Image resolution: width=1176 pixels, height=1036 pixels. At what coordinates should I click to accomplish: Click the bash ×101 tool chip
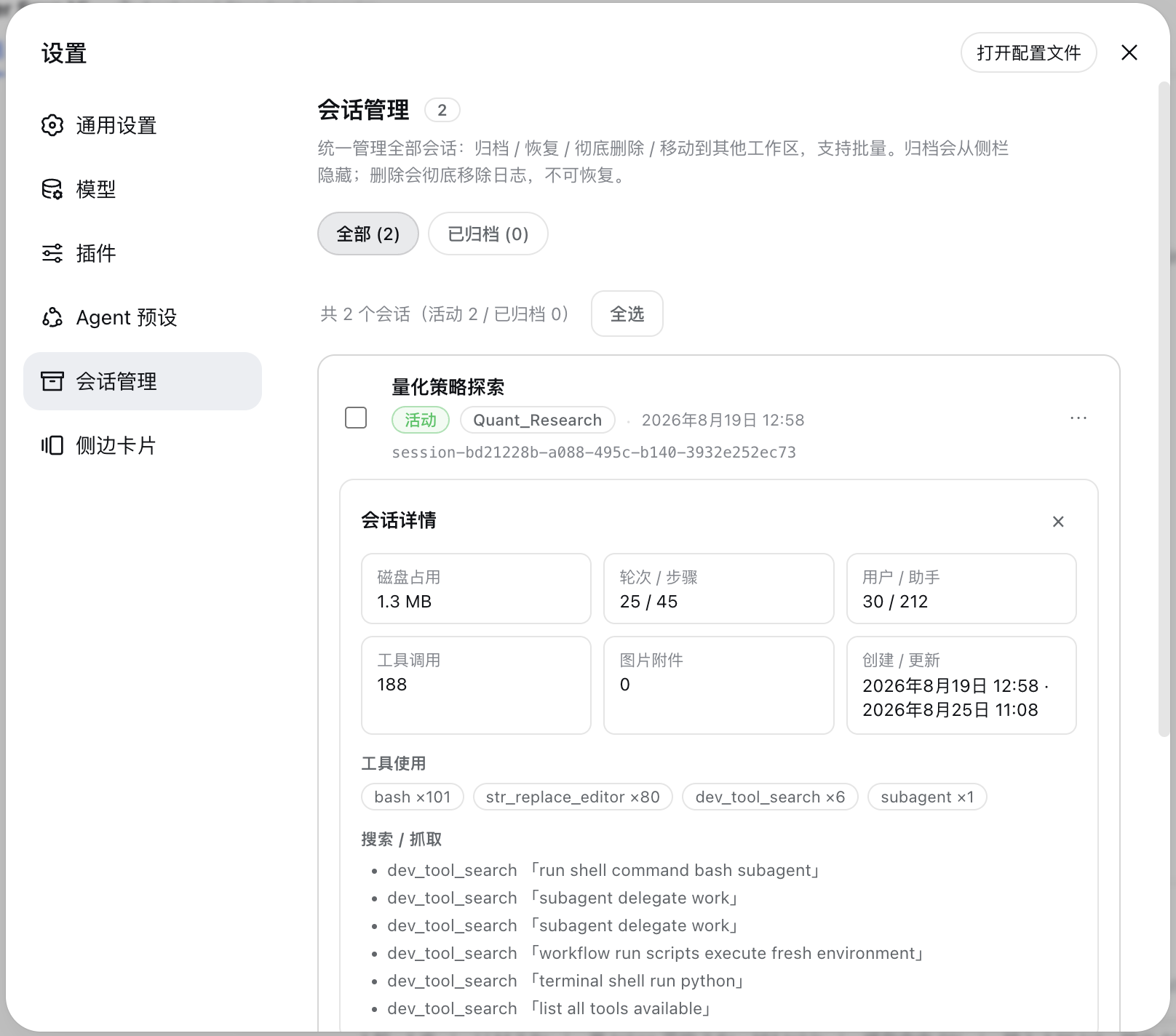point(413,797)
